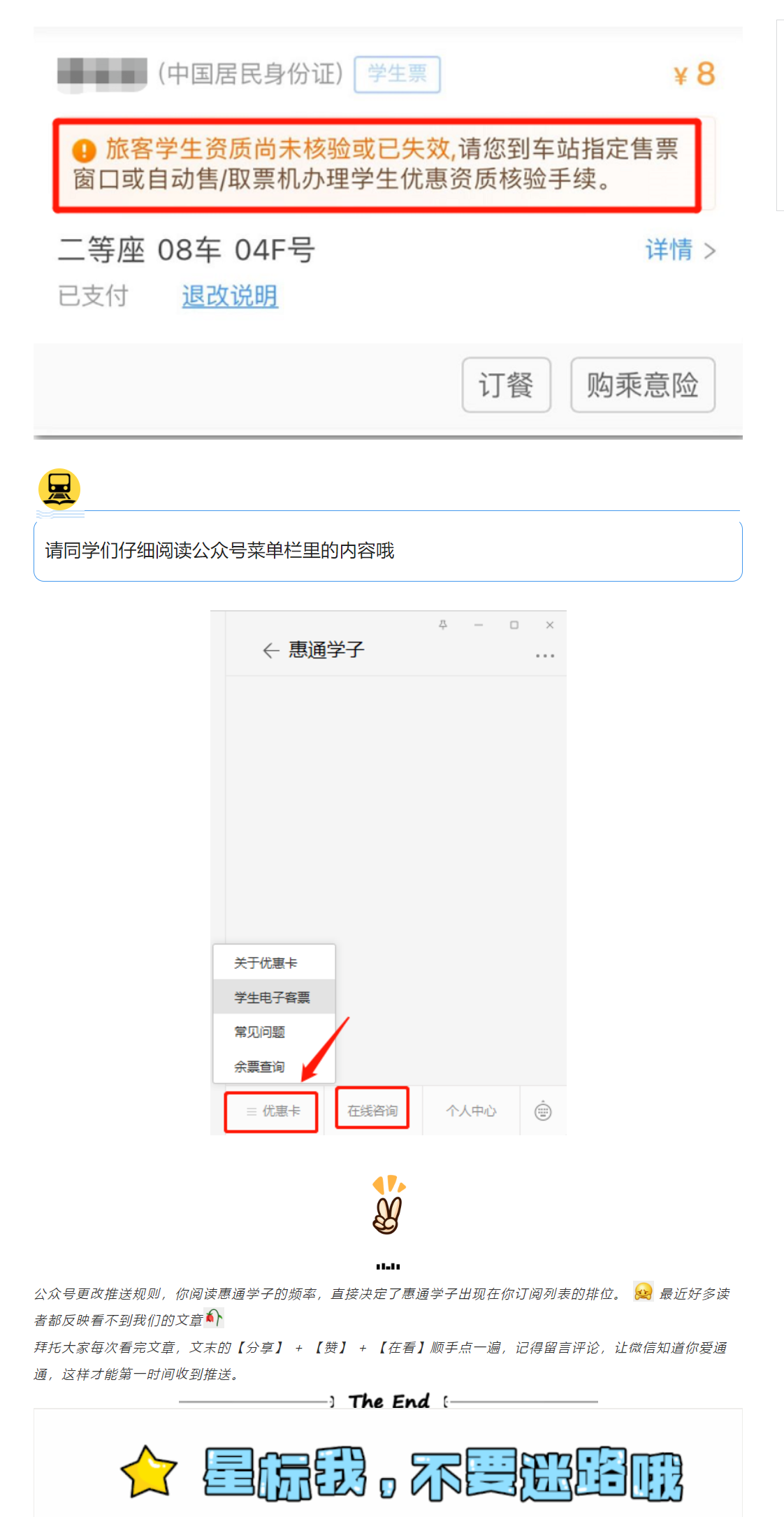Click the pin window icon
Screen dimensions: 784x1517
point(443,625)
